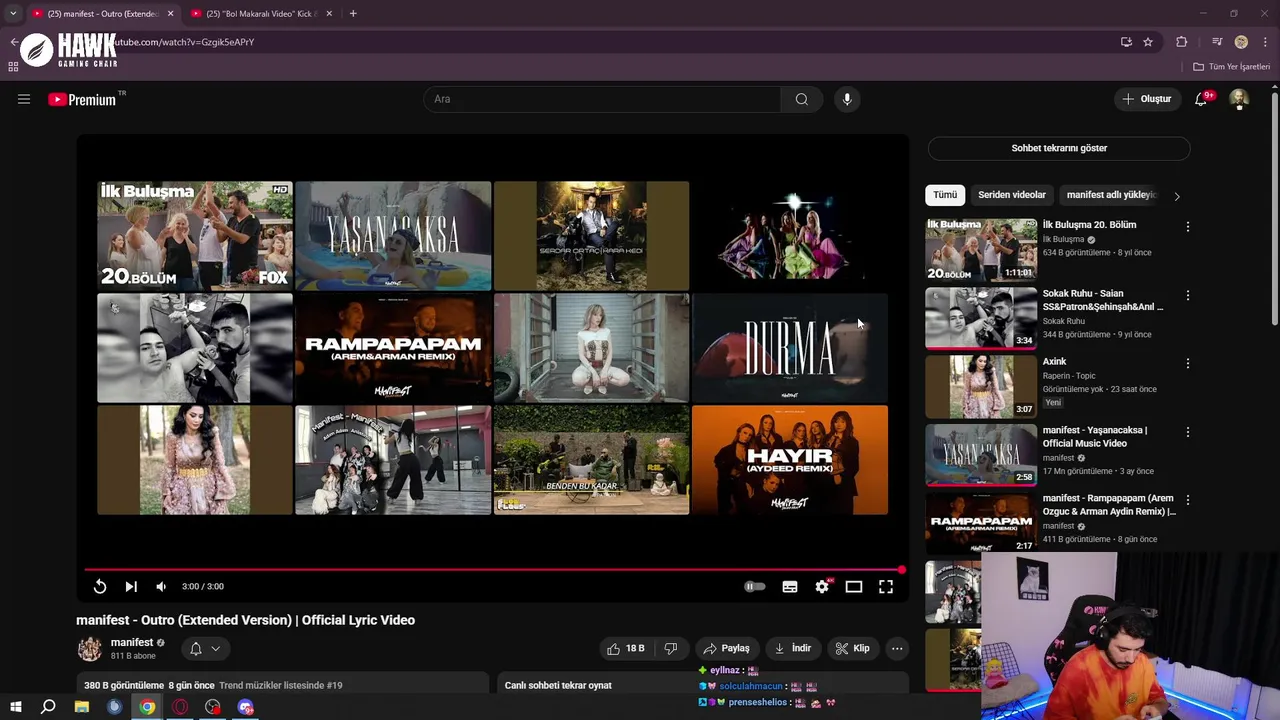Open File Explorer from the taskbar

[82, 707]
